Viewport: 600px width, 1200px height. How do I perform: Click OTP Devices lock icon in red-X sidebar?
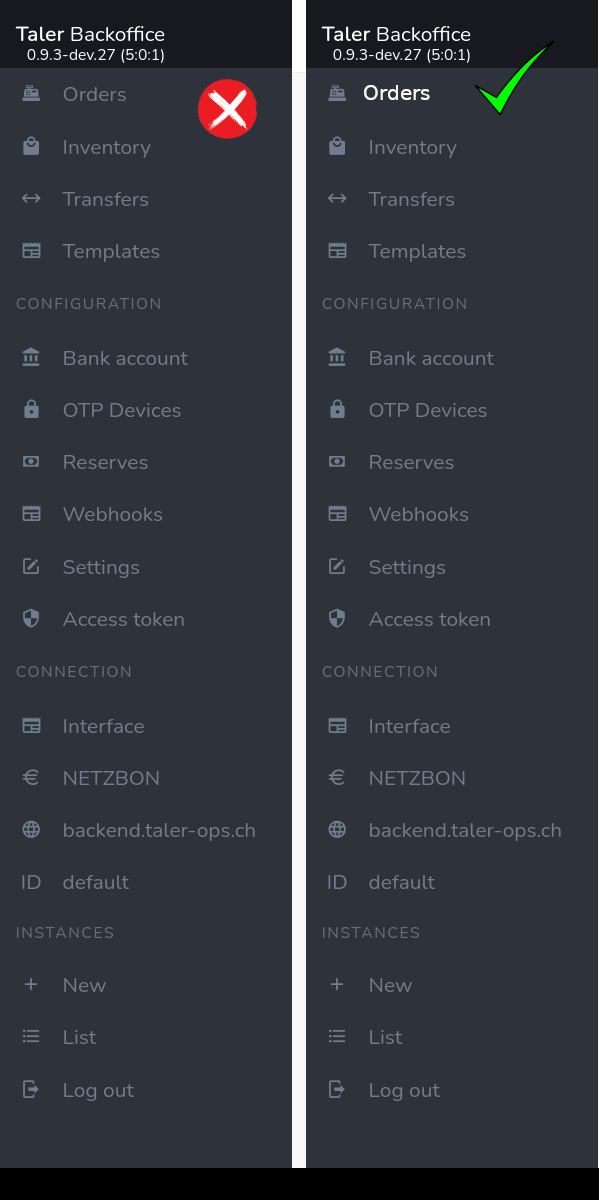tap(31, 410)
